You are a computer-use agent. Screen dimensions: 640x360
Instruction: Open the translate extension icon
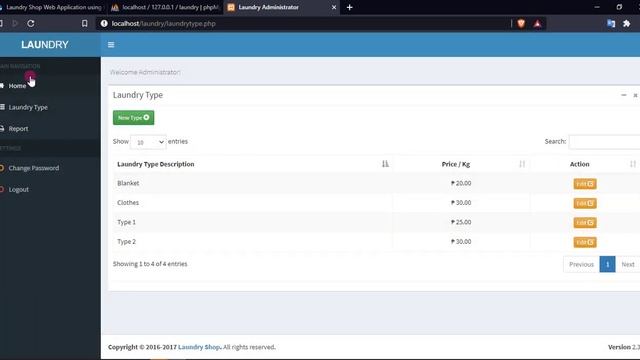click(x=611, y=24)
